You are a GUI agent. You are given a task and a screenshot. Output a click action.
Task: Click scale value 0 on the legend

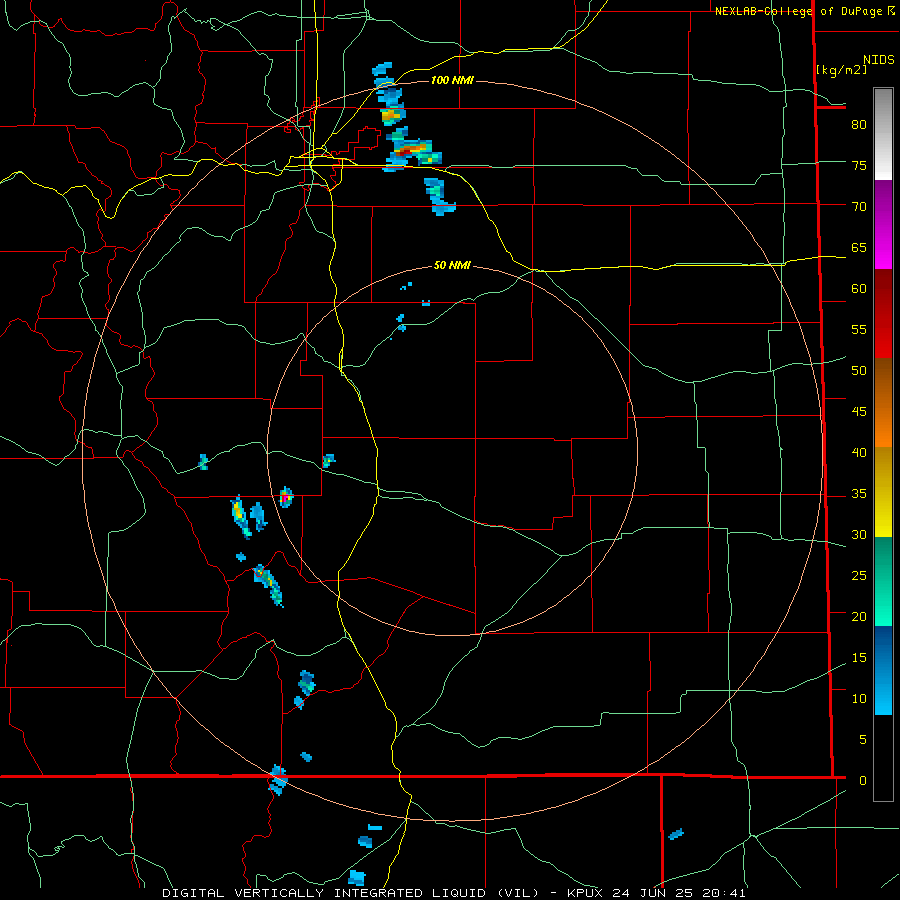863,781
